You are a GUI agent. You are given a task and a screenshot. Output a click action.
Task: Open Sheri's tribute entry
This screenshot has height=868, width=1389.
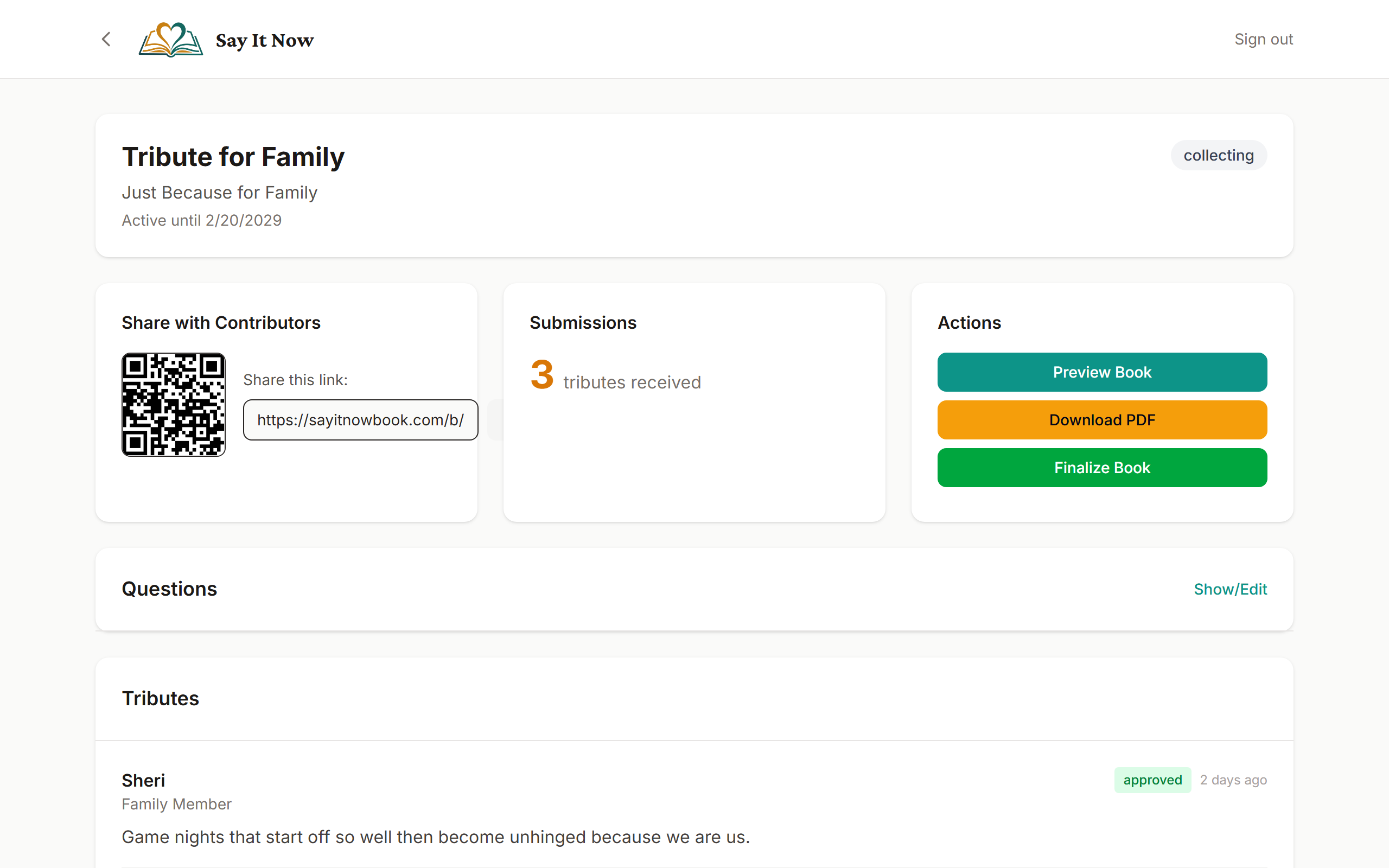tap(143, 780)
